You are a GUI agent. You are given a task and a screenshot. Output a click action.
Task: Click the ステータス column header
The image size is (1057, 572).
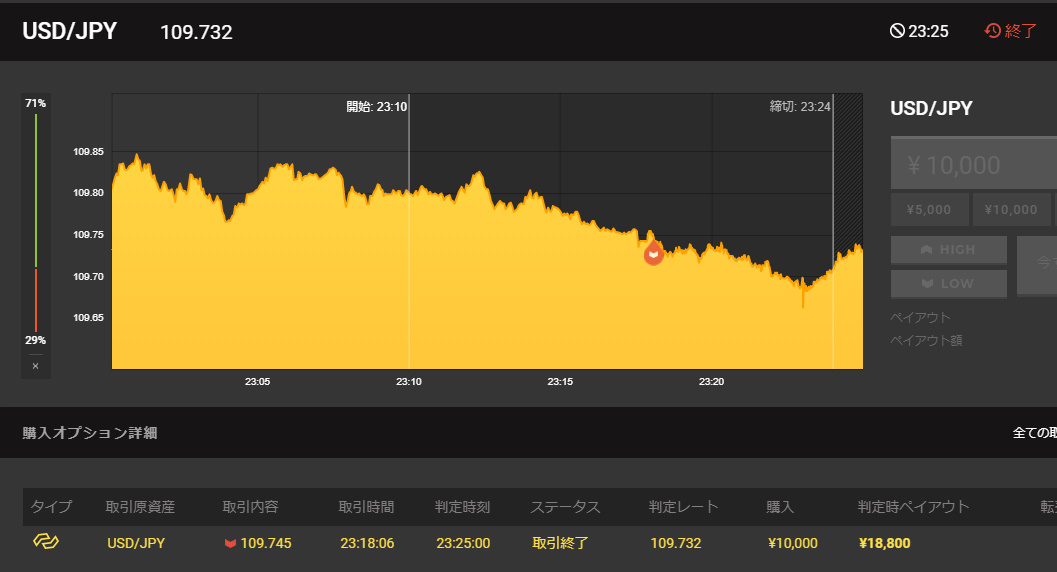(x=565, y=507)
